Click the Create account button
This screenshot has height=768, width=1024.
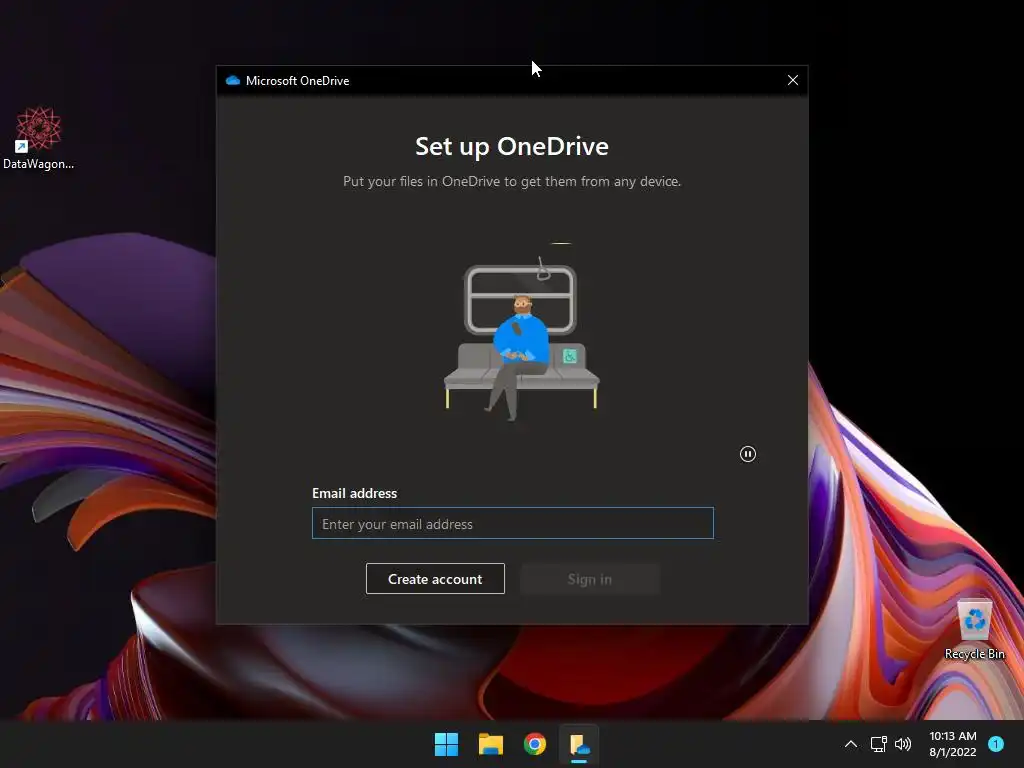click(x=435, y=579)
